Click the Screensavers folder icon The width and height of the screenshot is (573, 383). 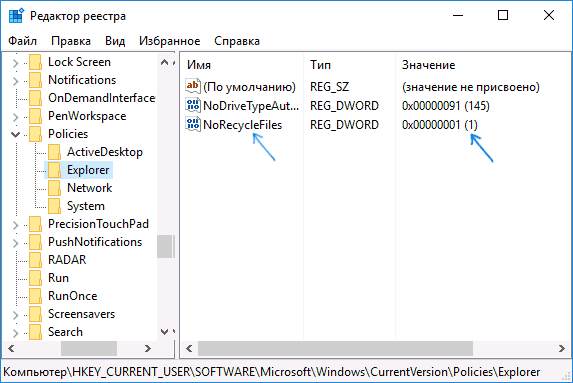35,314
